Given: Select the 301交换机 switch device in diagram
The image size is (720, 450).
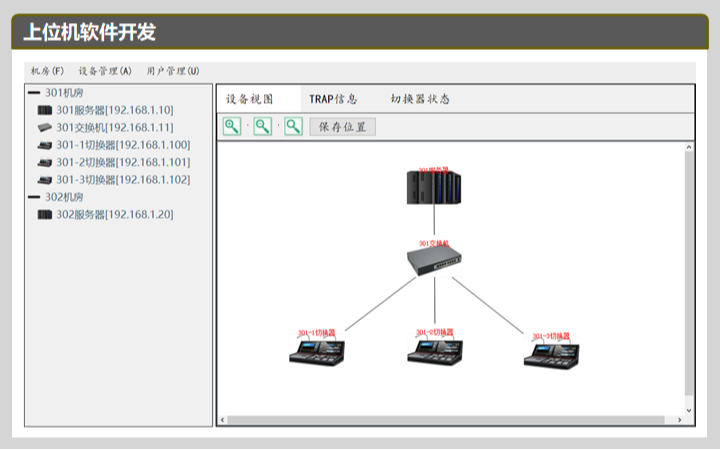Looking at the screenshot, I should pyautogui.click(x=434, y=261).
